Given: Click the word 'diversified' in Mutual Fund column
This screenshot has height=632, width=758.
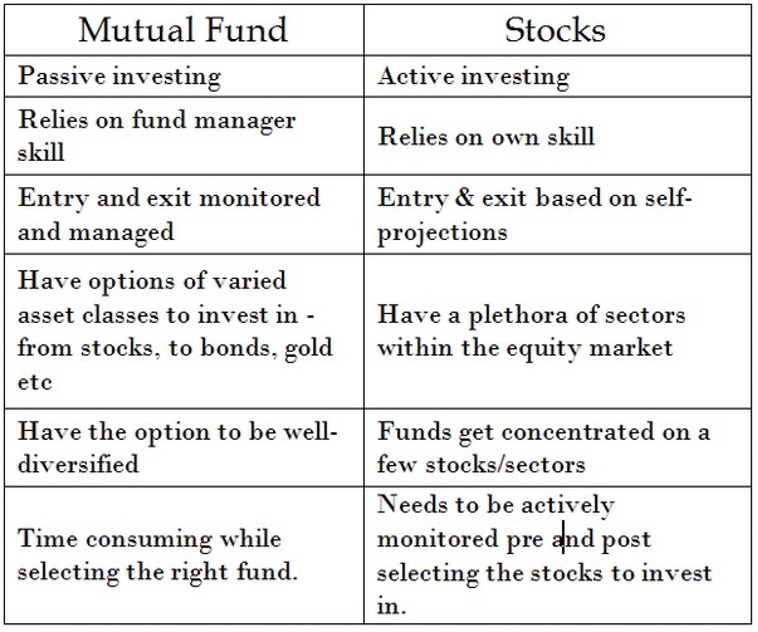Looking at the screenshot, I should [78, 464].
